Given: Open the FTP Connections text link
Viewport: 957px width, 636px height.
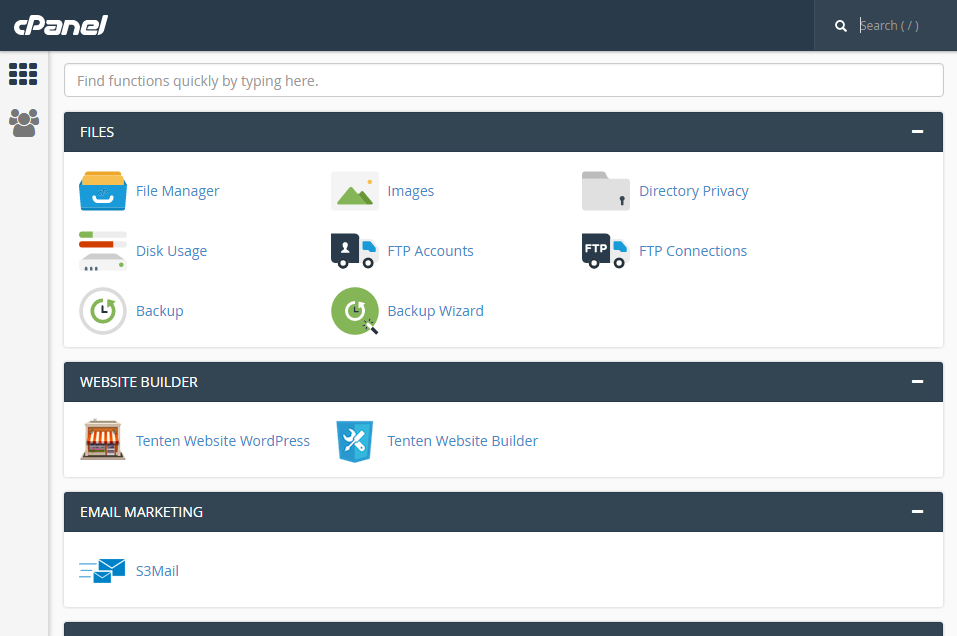Looking at the screenshot, I should 693,251.
